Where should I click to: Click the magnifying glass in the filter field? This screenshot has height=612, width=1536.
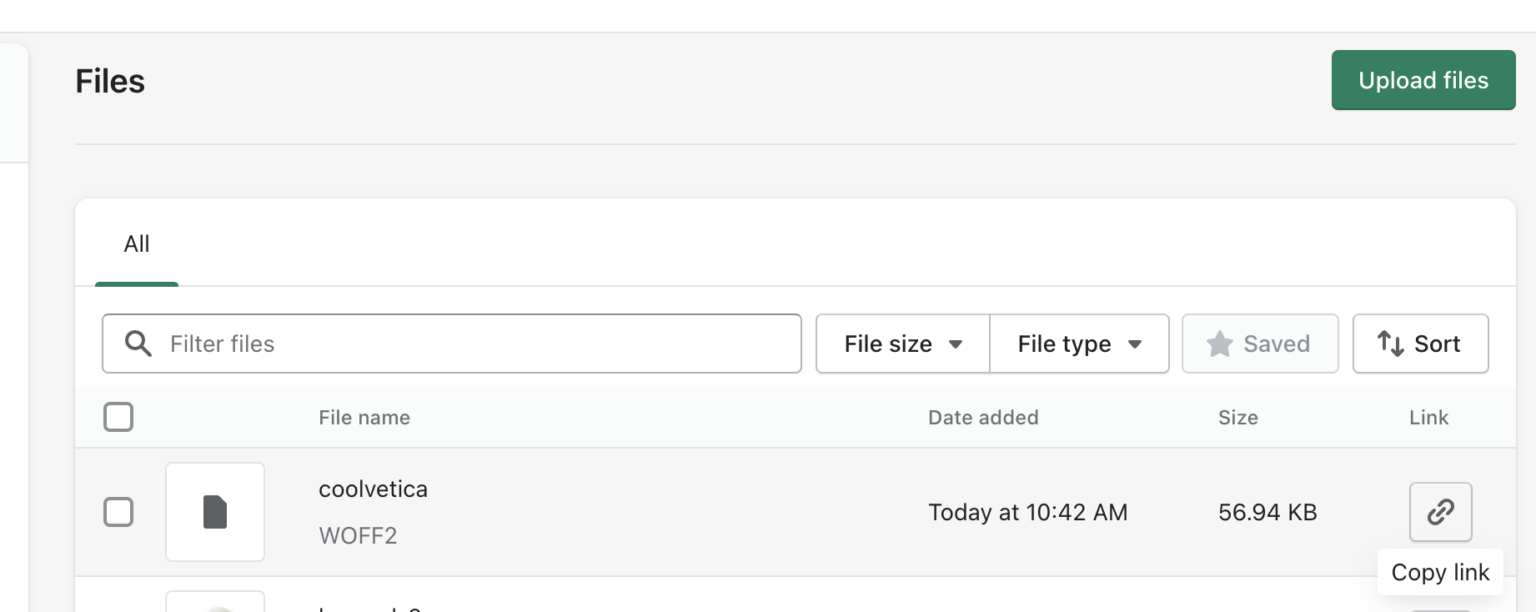[139, 343]
